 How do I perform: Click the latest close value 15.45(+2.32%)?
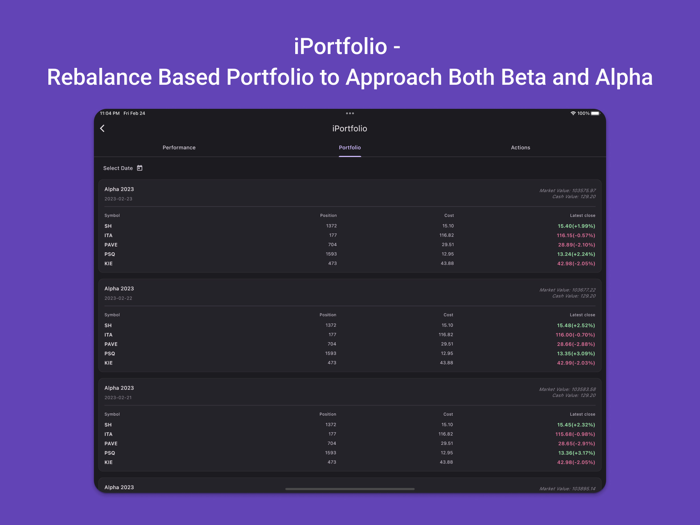pyautogui.click(x=576, y=425)
